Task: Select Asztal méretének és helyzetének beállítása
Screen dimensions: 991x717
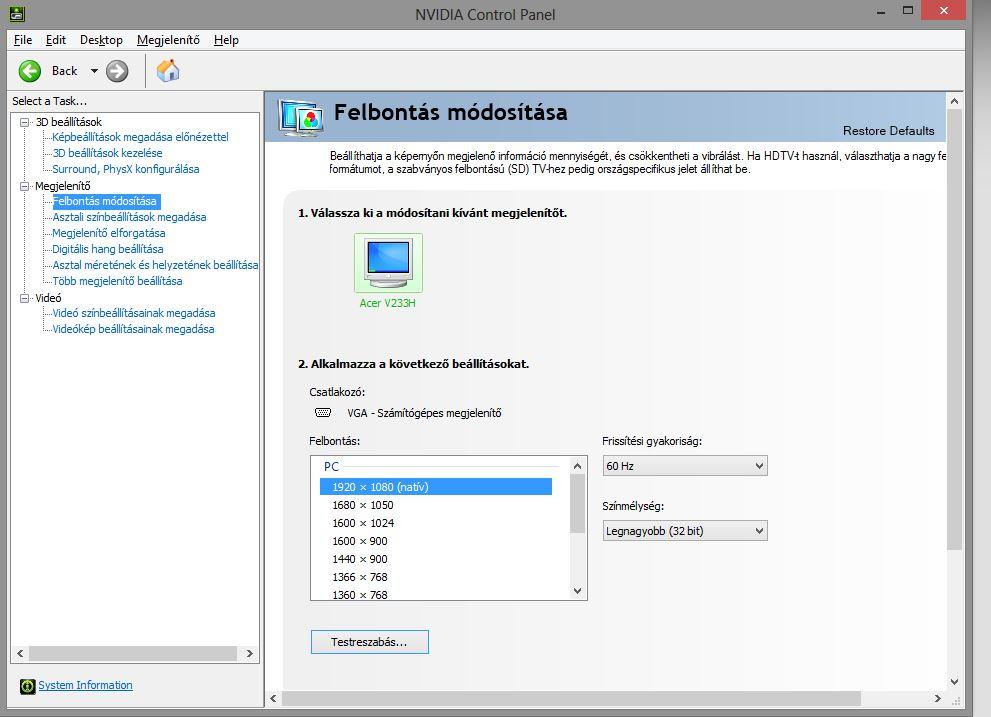Action: [155, 265]
